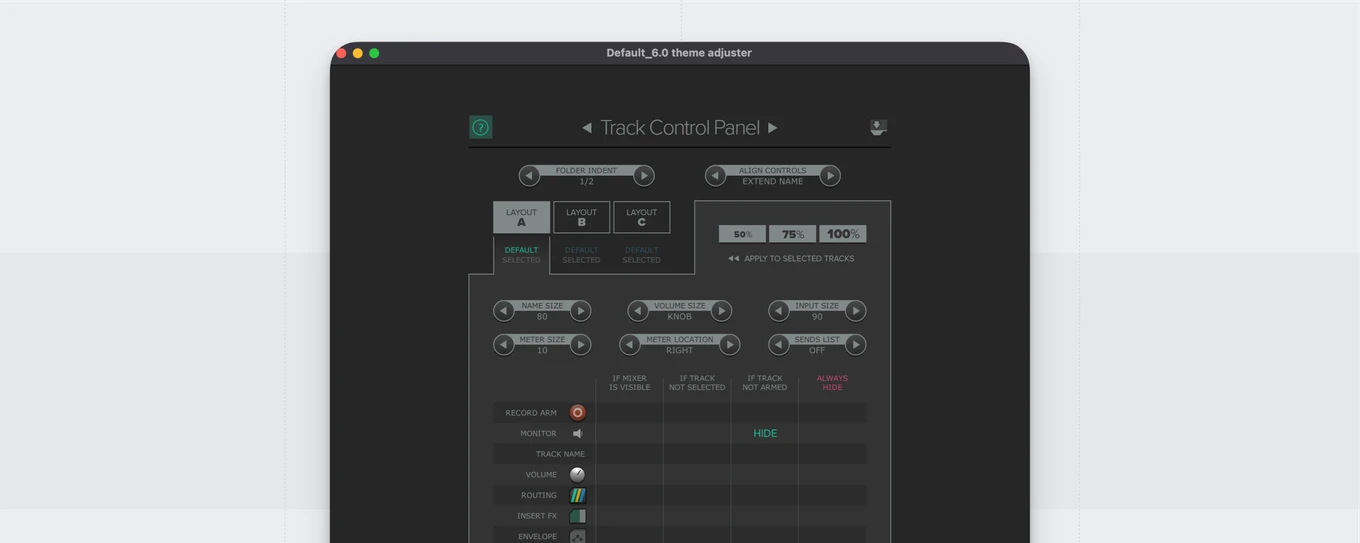This screenshot has width=1360, height=543.
Task: Click the IF MIXER IS VISIBLE column header
Action: (629, 383)
